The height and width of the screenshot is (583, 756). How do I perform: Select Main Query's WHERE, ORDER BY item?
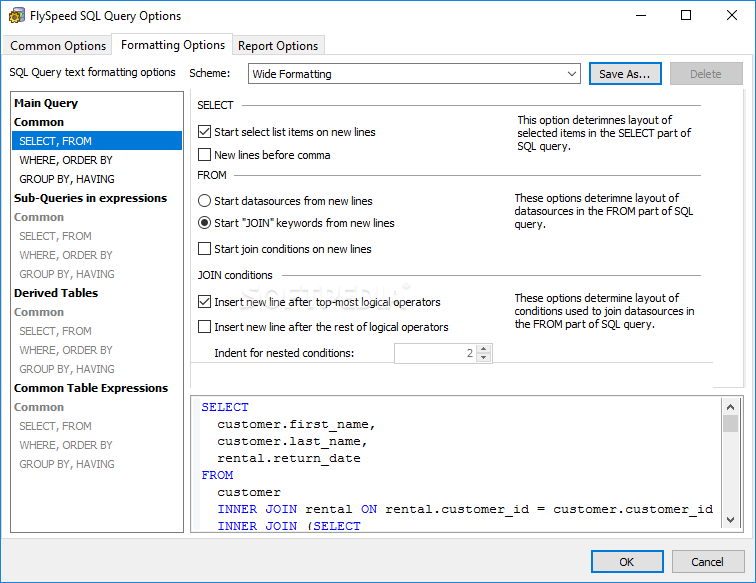coord(66,160)
